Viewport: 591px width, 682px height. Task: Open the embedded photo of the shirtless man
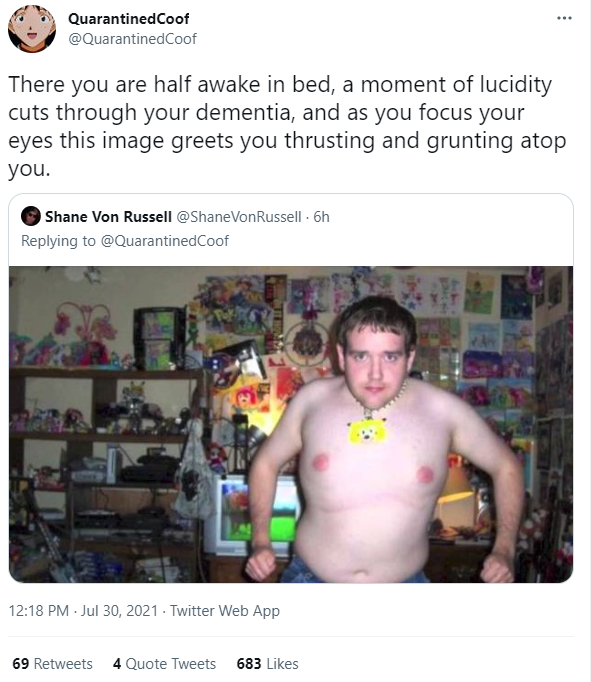291,424
